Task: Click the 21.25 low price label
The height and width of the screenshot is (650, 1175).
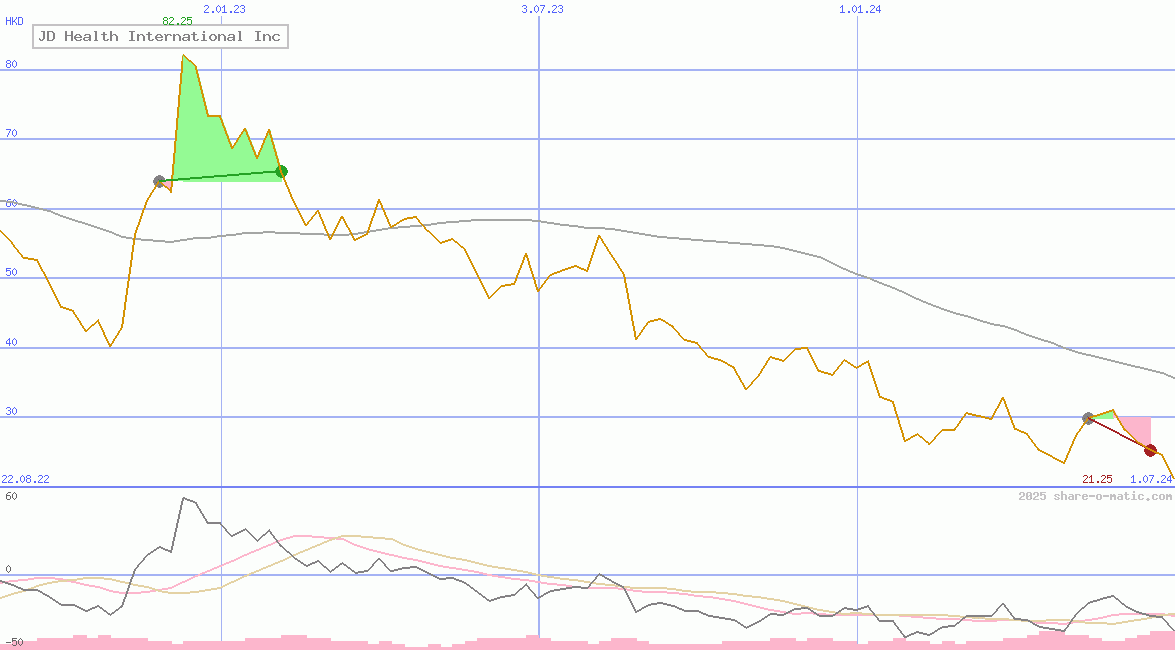Action: tap(1097, 479)
